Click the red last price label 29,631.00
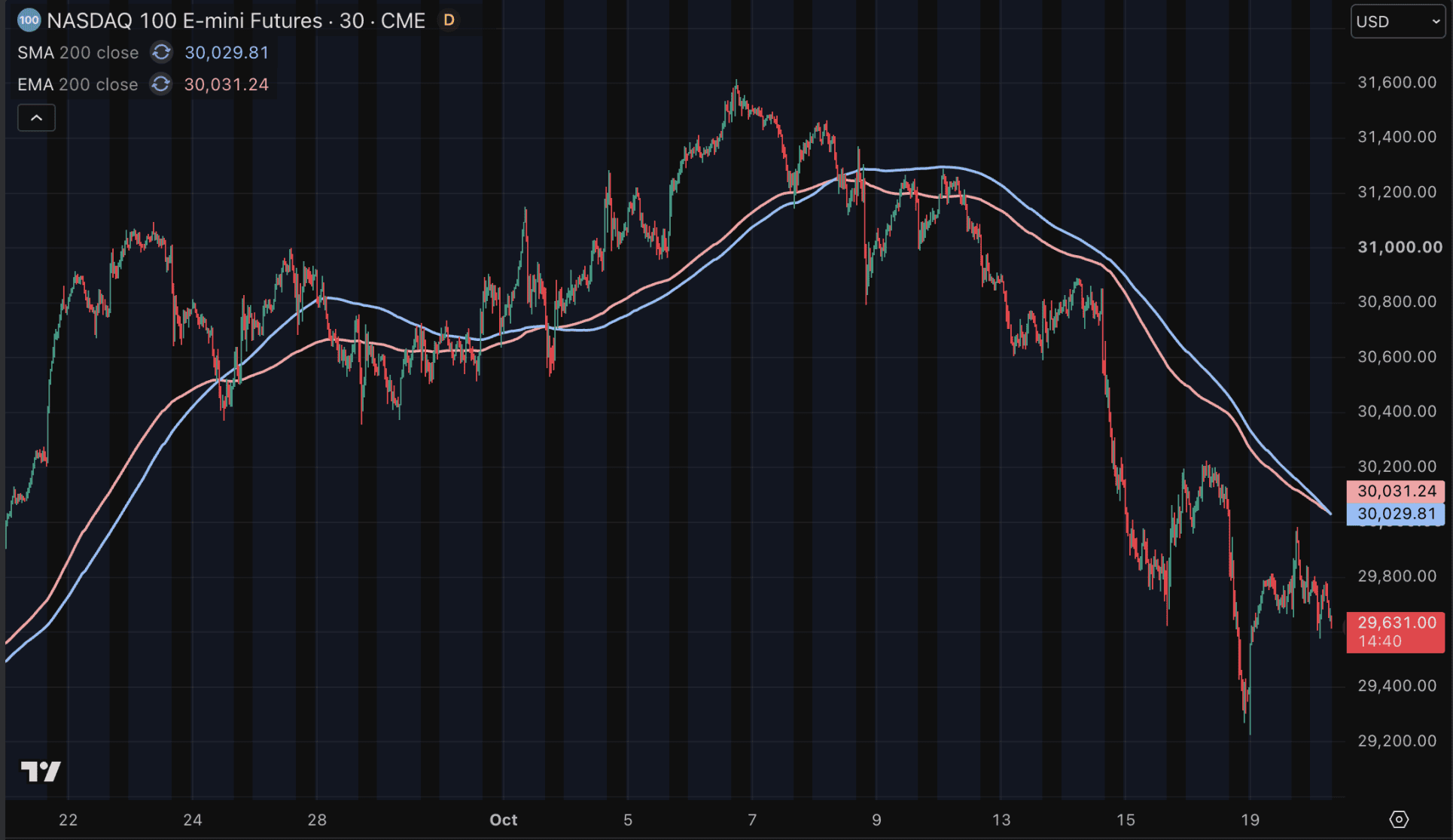The height and width of the screenshot is (840, 1453). (x=1396, y=632)
